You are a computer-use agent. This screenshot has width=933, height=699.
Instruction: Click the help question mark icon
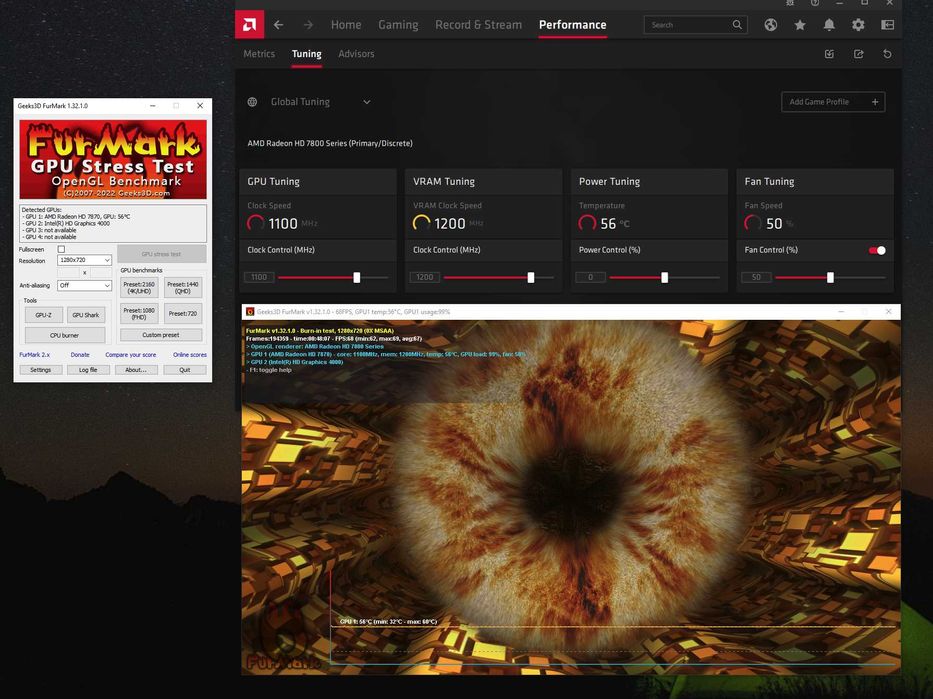(815, 3)
